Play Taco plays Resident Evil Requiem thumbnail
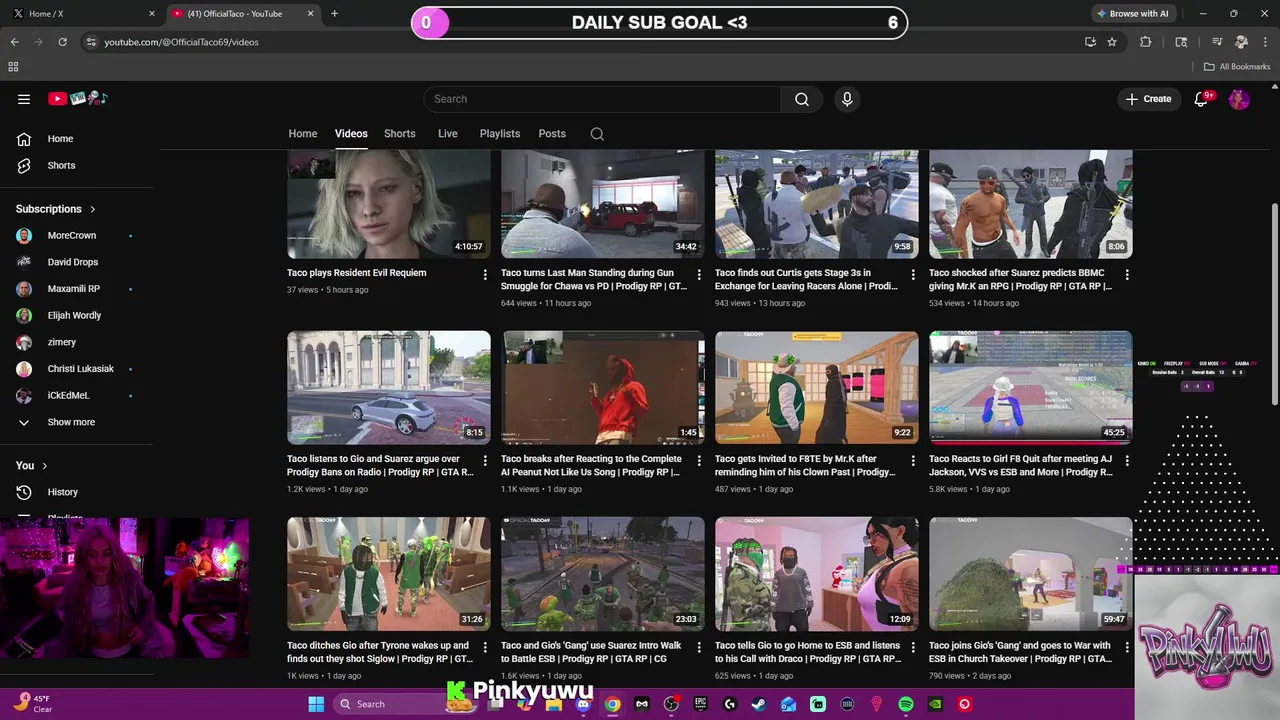This screenshot has height=720, width=1280. coord(389,204)
